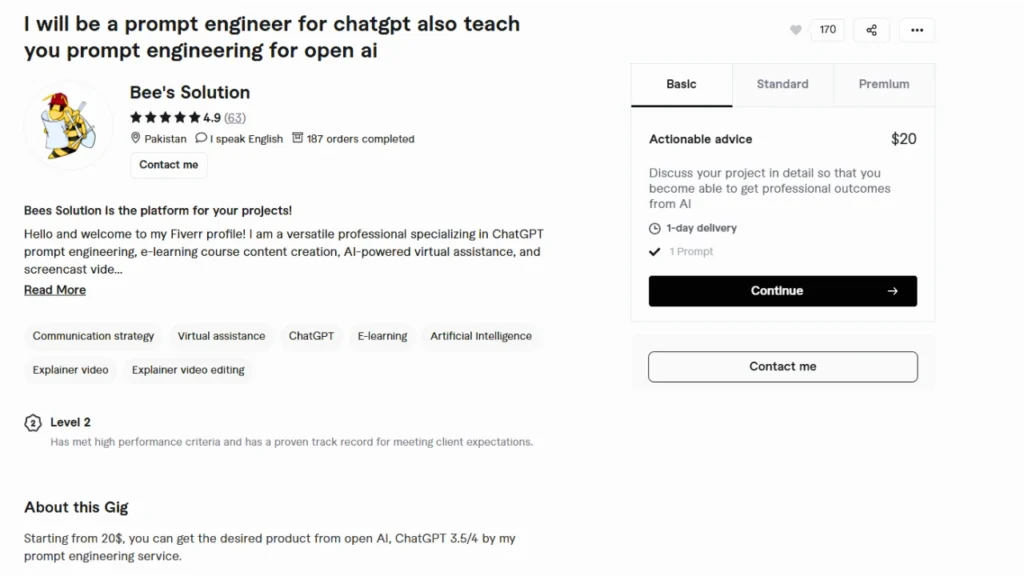Screen dimensions: 1024x576
Task: Click the Explainer video editing tag
Action: (188, 370)
